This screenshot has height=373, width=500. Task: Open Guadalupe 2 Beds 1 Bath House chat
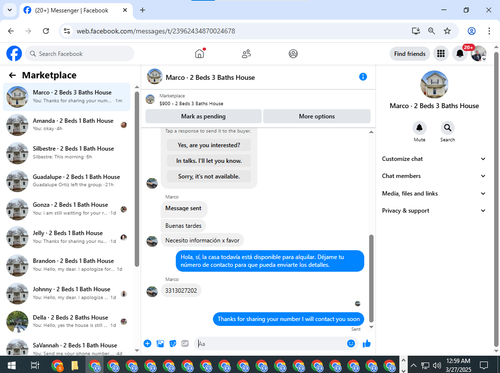click(67, 181)
